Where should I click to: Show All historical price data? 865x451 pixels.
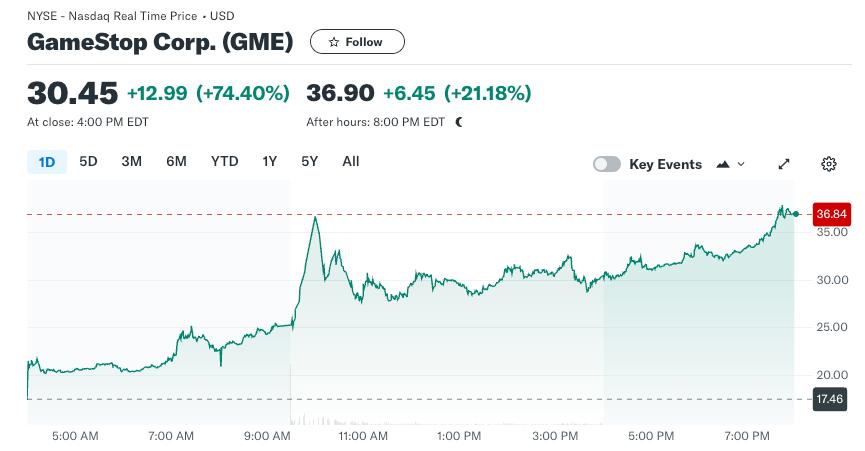point(351,162)
